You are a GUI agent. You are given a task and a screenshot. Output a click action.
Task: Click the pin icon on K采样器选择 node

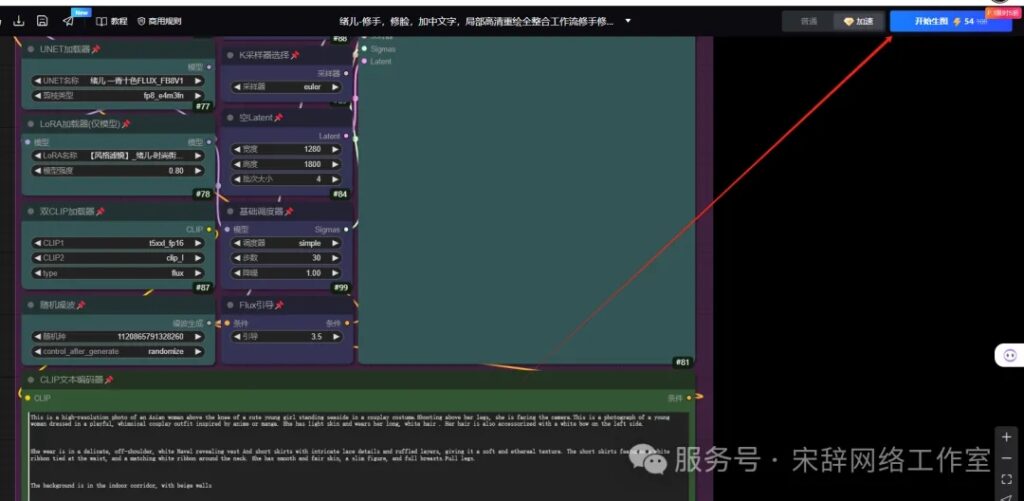click(x=295, y=56)
